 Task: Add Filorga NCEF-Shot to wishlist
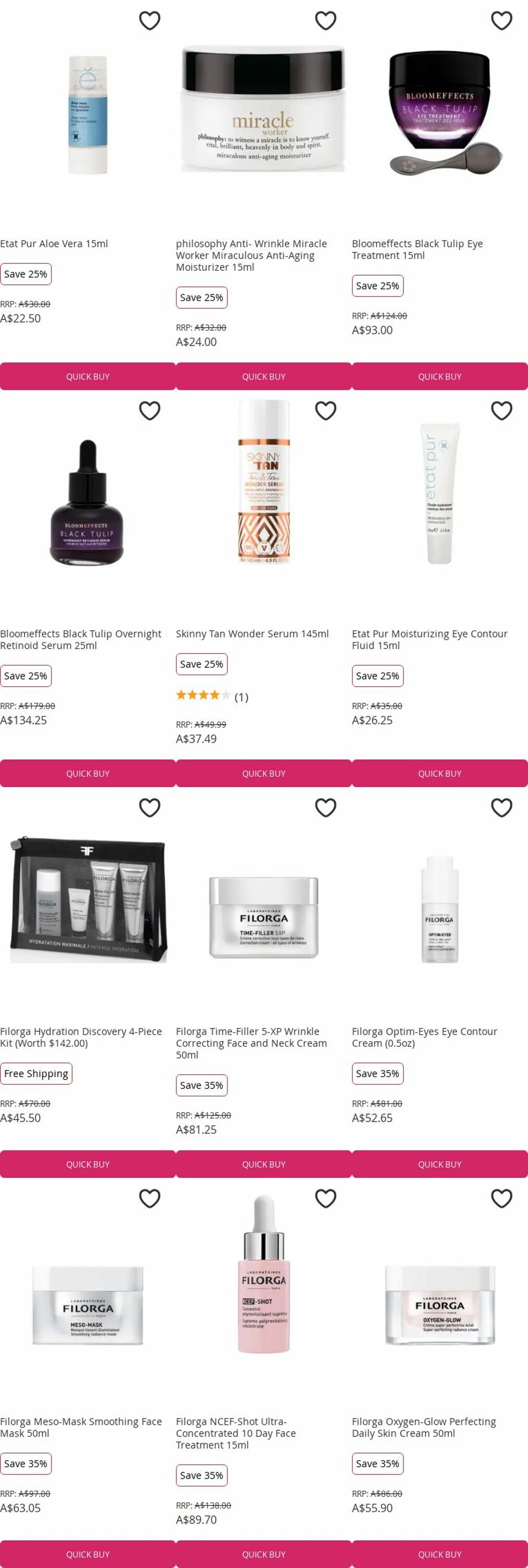click(325, 1198)
